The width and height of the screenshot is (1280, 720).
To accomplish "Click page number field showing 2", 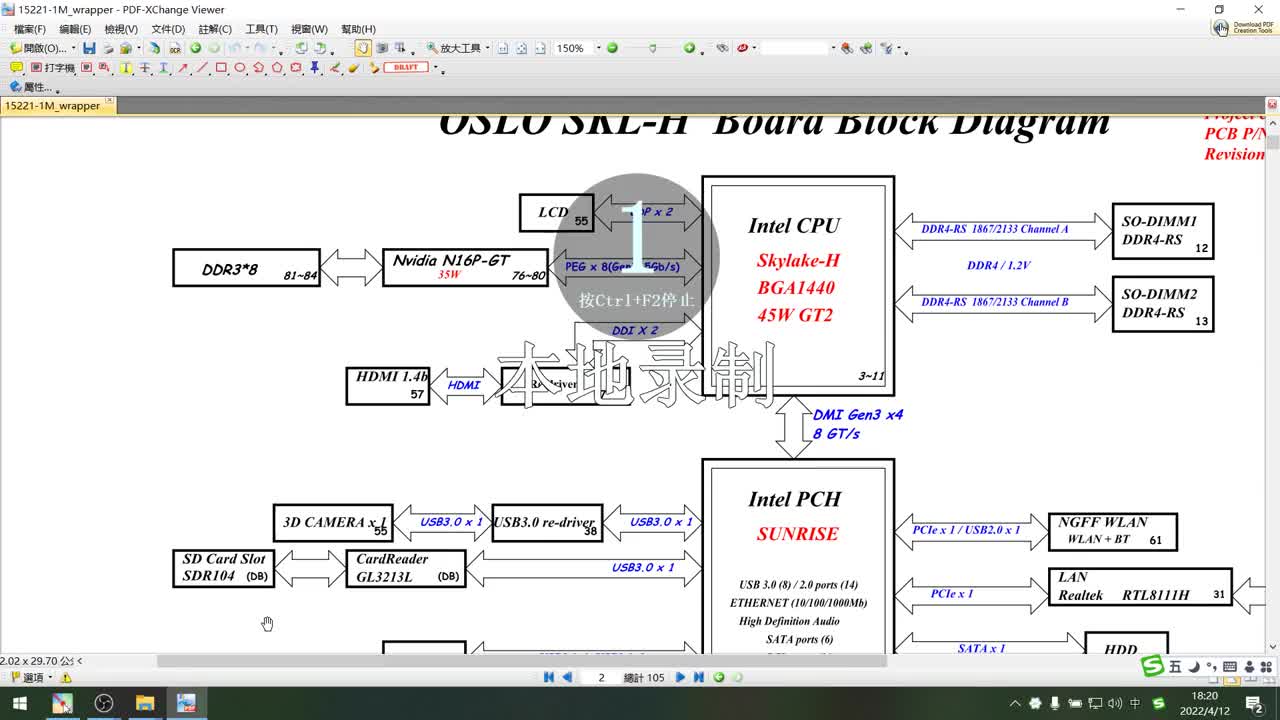I will tap(600, 677).
